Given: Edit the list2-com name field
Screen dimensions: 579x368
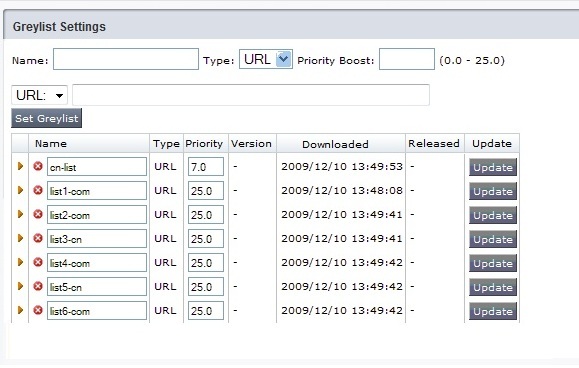Looking at the screenshot, I should click(97, 215).
